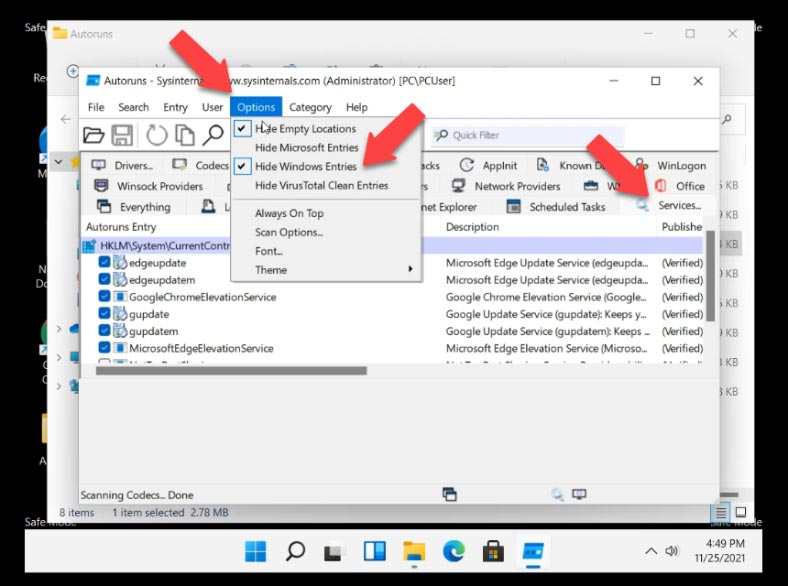The width and height of the screenshot is (788, 586).
Task: Switch to the Everything tab
Action: (134, 207)
